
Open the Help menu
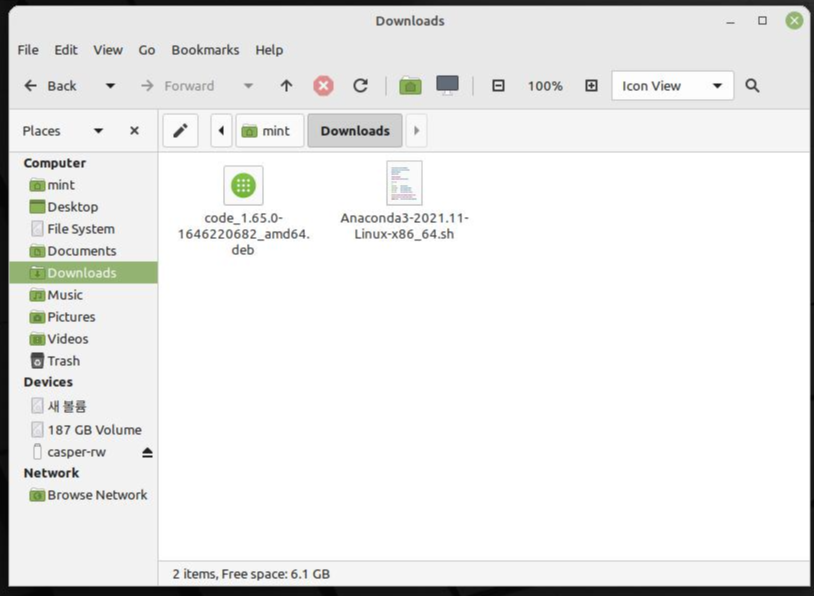(269, 50)
